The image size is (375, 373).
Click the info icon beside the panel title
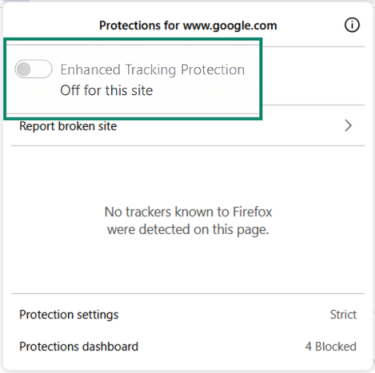pyautogui.click(x=352, y=25)
